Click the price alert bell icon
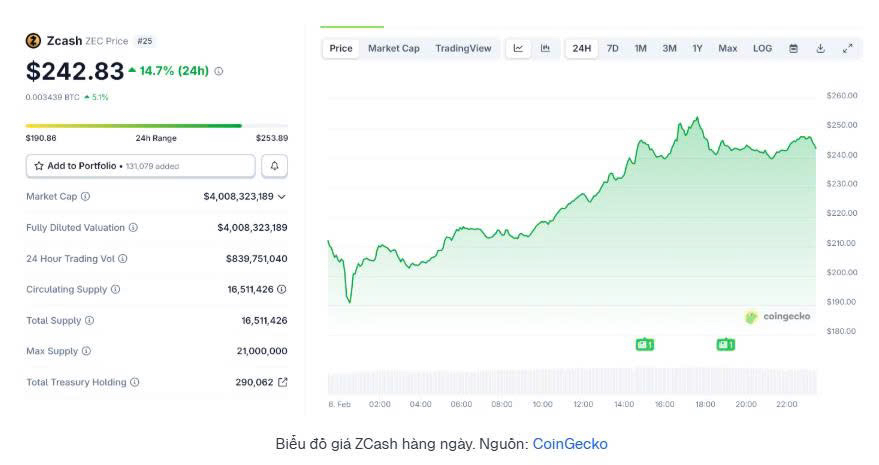Viewport: 879px width, 465px height. [274, 166]
